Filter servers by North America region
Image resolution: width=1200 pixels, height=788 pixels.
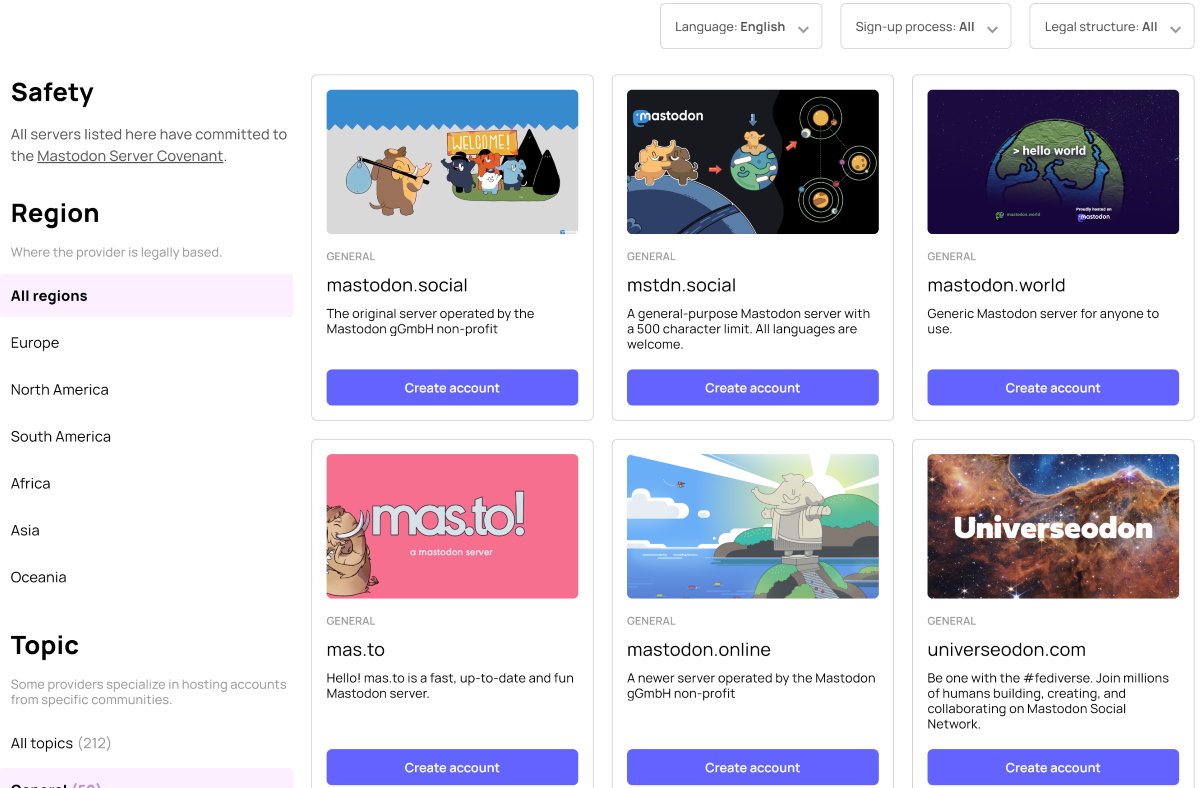pyautogui.click(x=146, y=390)
